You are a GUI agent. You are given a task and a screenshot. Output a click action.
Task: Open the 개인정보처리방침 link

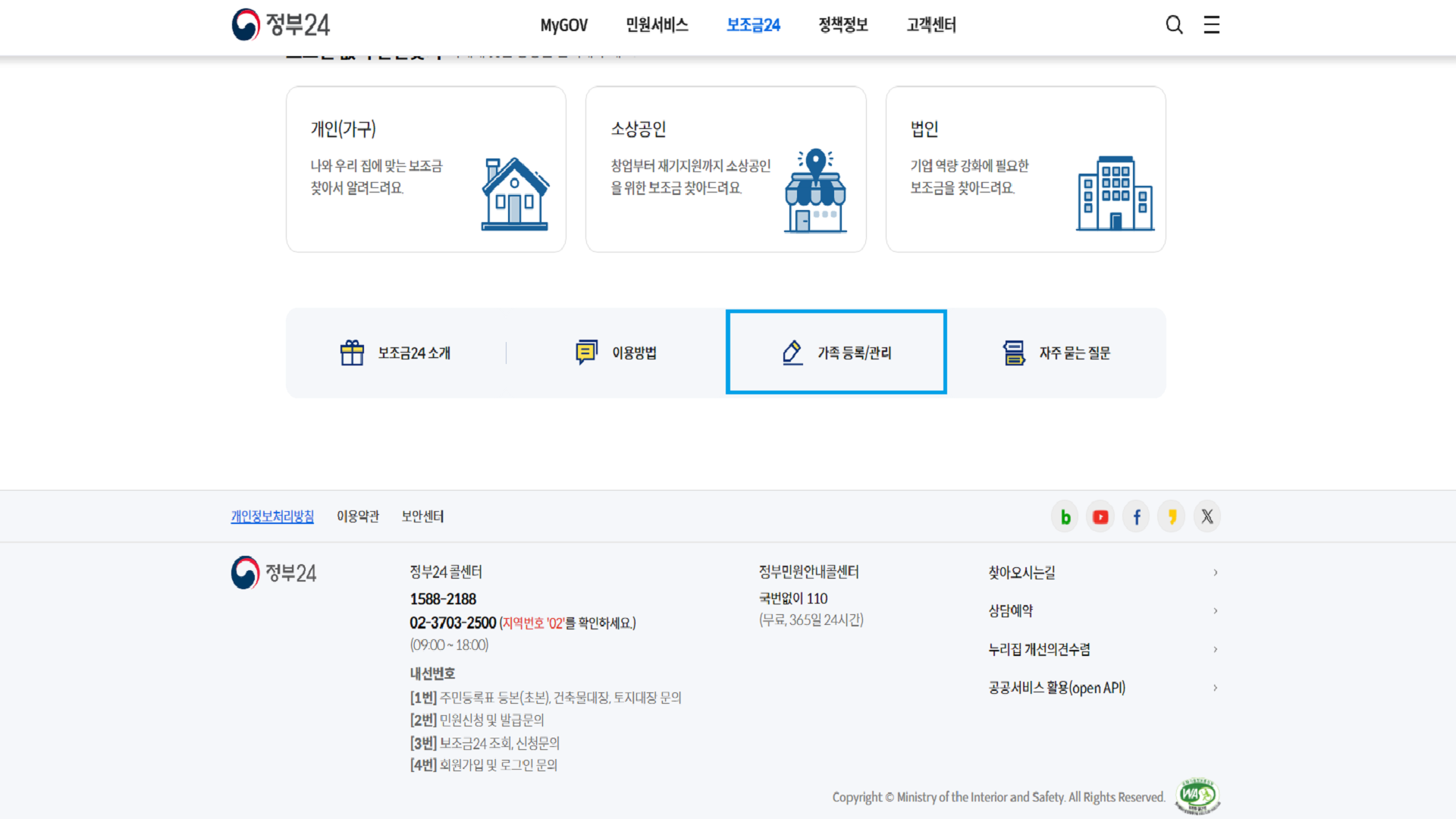271,516
